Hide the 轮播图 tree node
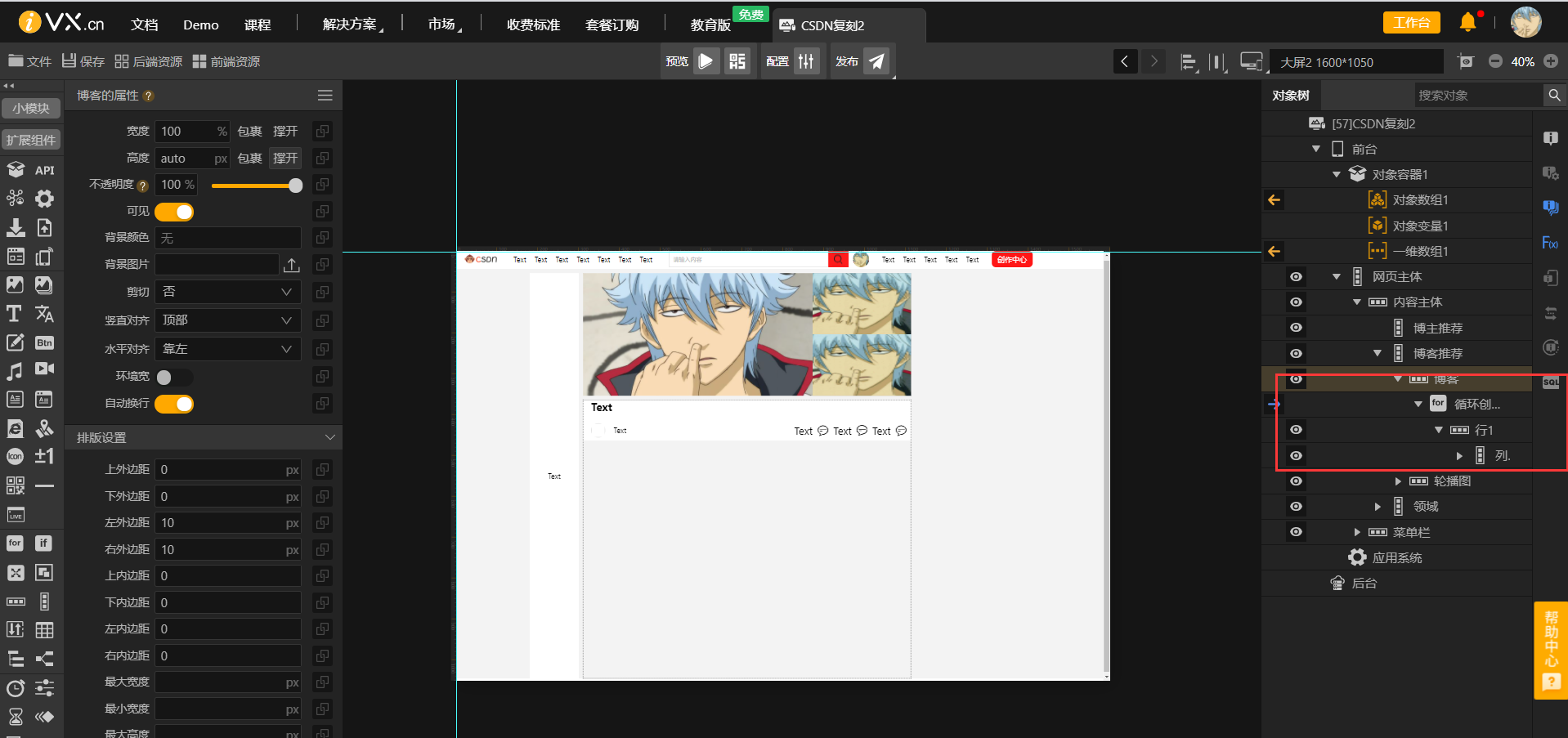This screenshot has height=738, width=1568. (x=1296, y=481)
